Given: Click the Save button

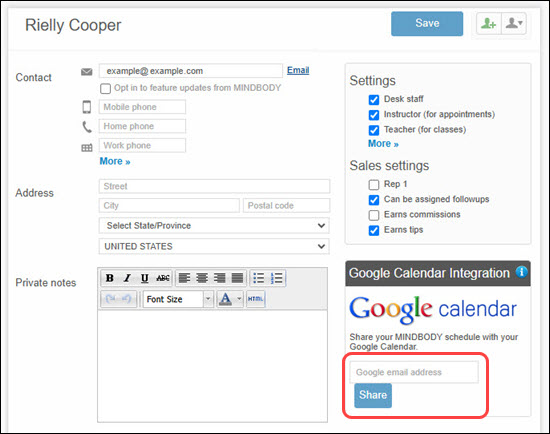Looking at the screenshot, I should coord(427,24).
